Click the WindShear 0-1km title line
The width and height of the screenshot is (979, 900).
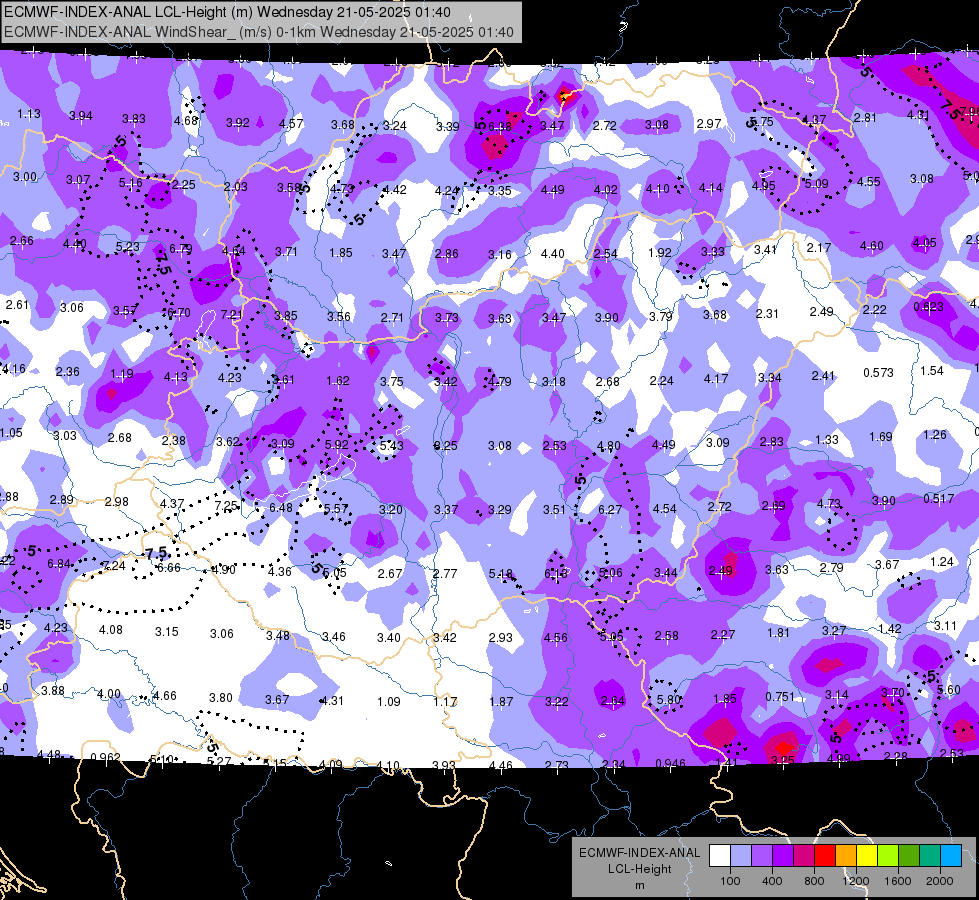pos(258,32)
